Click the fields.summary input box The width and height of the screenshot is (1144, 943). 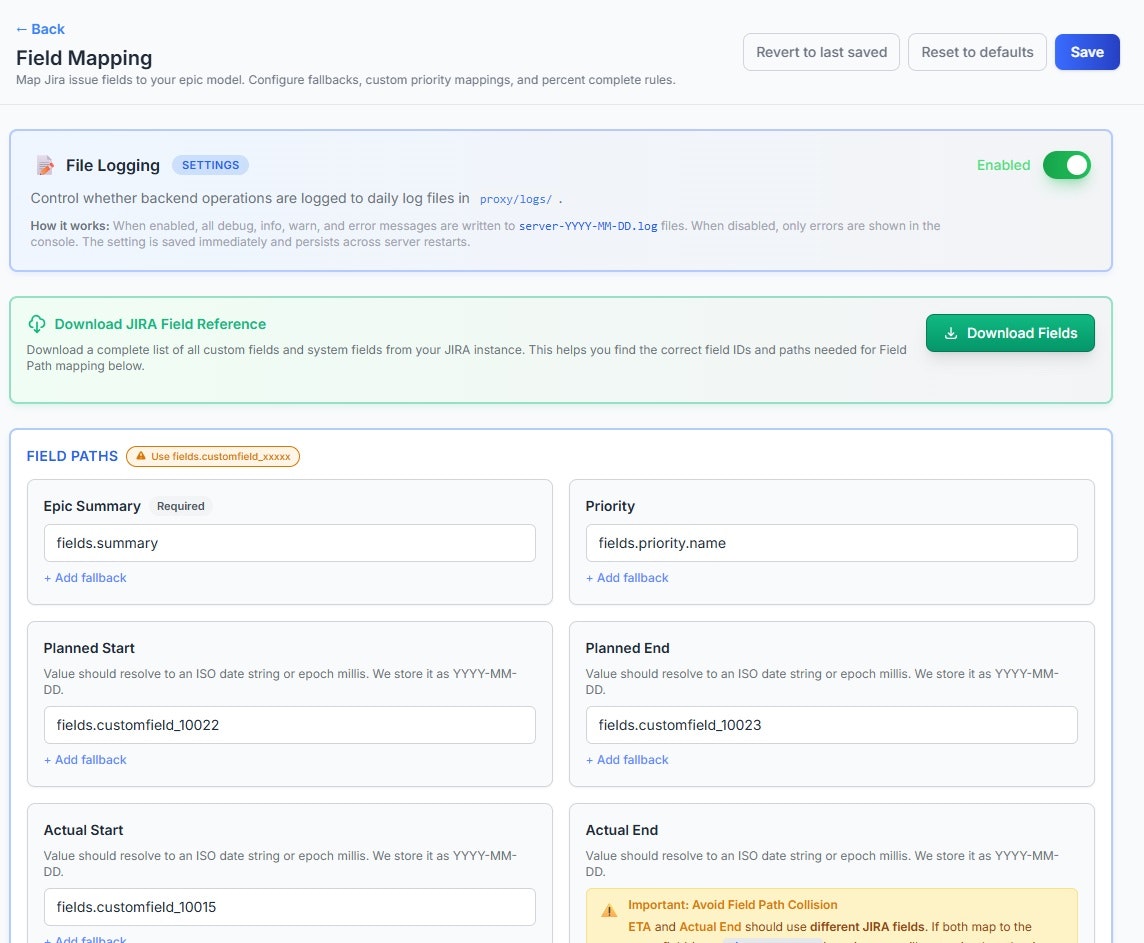[x=289, y=543]
